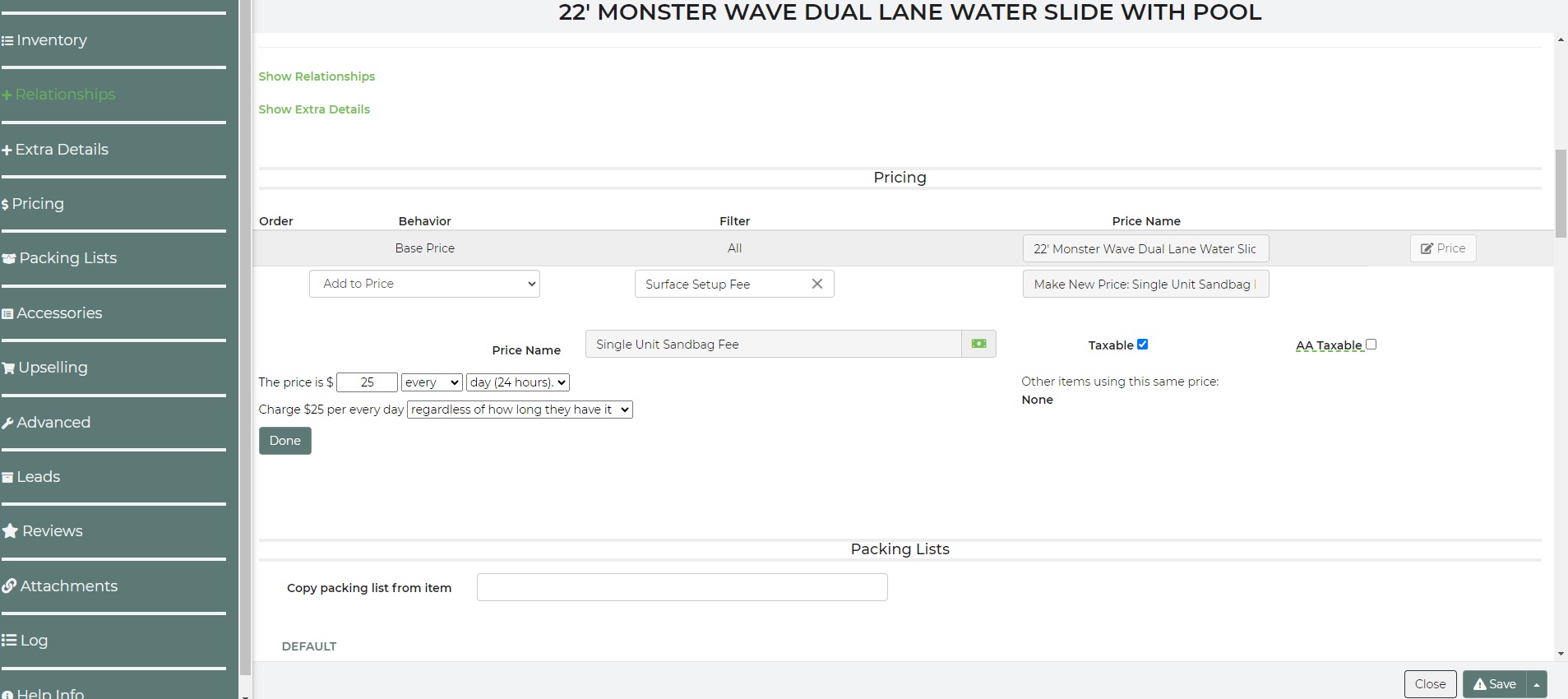Click the Advanced wrench icon in sidebar
This screenshot has height=699, width=1568.
pos(8,423)
